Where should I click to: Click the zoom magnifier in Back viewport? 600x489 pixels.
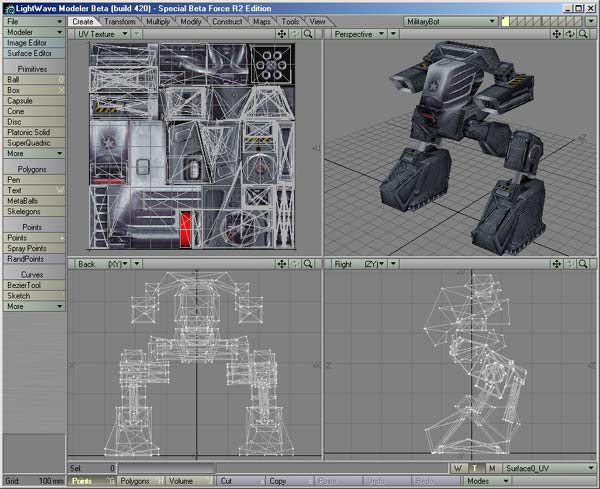pyautogui.click(x=309, y=264)
